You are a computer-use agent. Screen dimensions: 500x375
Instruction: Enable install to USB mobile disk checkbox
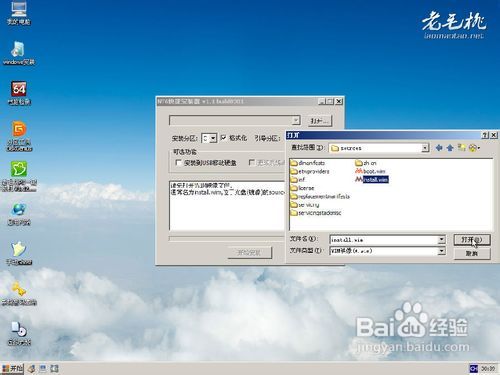(x=178, y=162)
